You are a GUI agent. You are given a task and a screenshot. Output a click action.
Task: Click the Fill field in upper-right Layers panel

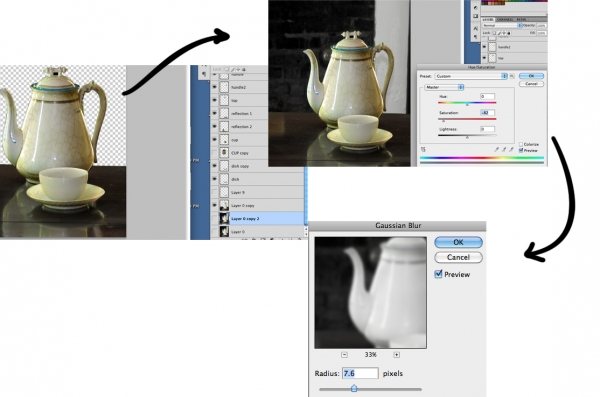tap(541, 33)
